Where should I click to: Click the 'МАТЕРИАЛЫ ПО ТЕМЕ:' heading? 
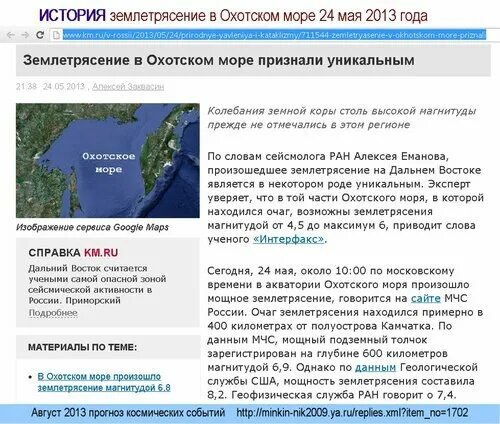coord(82,347)
